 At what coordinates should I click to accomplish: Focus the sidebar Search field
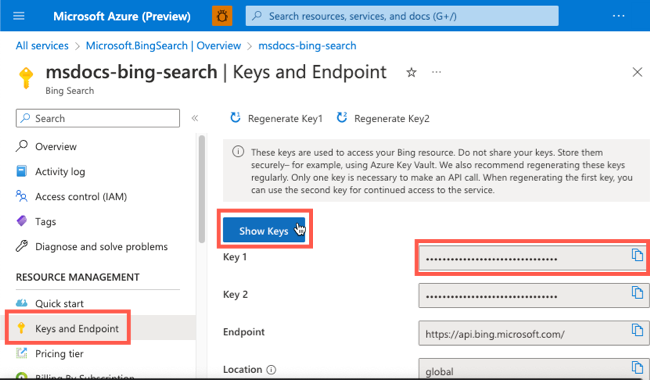(98, 119)
